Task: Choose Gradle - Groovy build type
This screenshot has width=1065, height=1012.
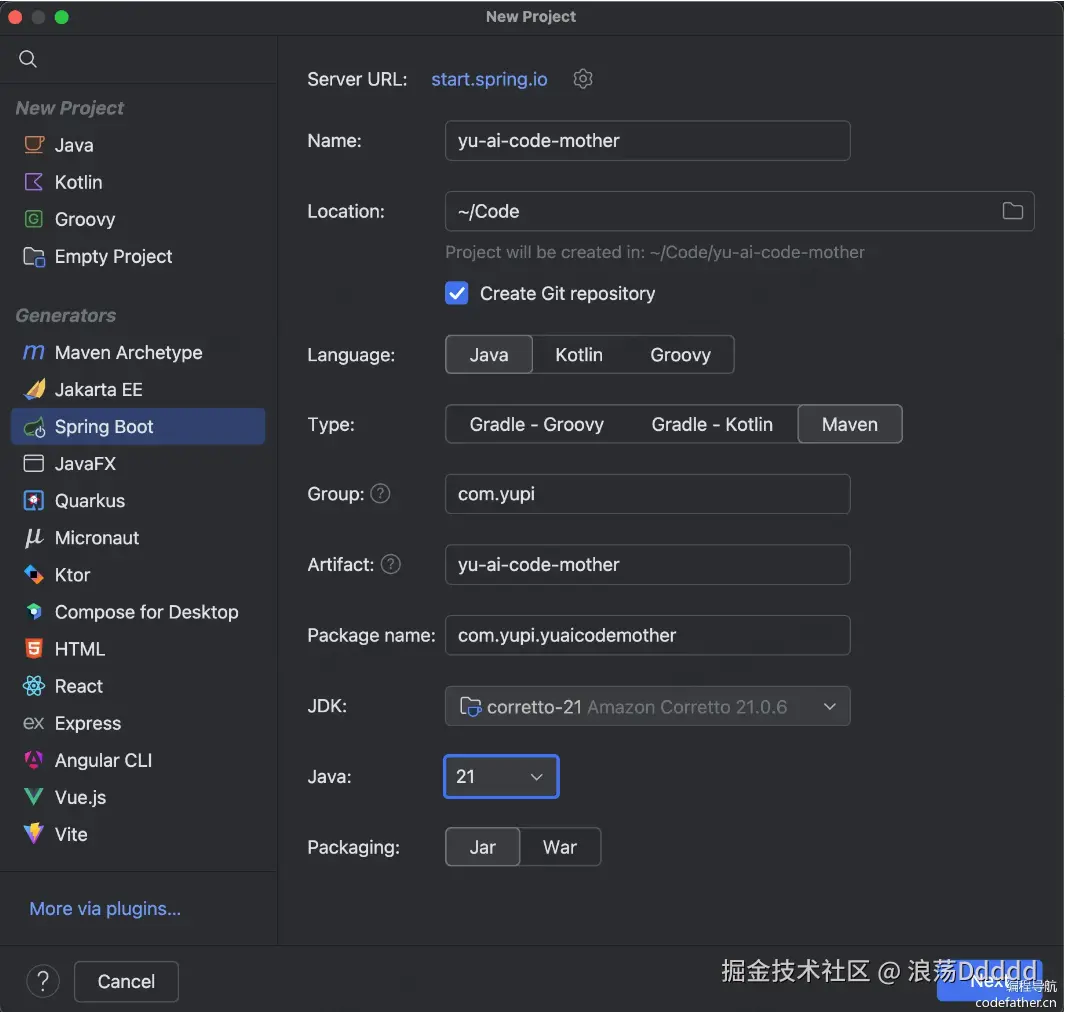Action: click(537, 424)
